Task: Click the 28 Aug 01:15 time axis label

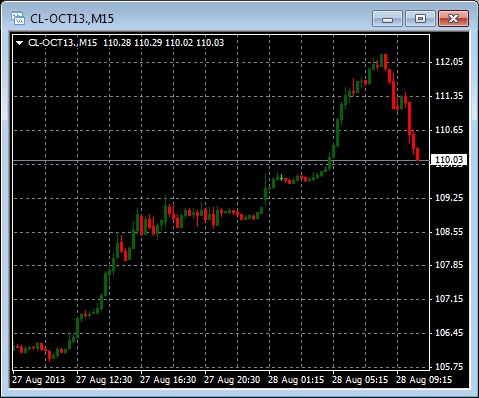Action: click(x=296, y=380)
